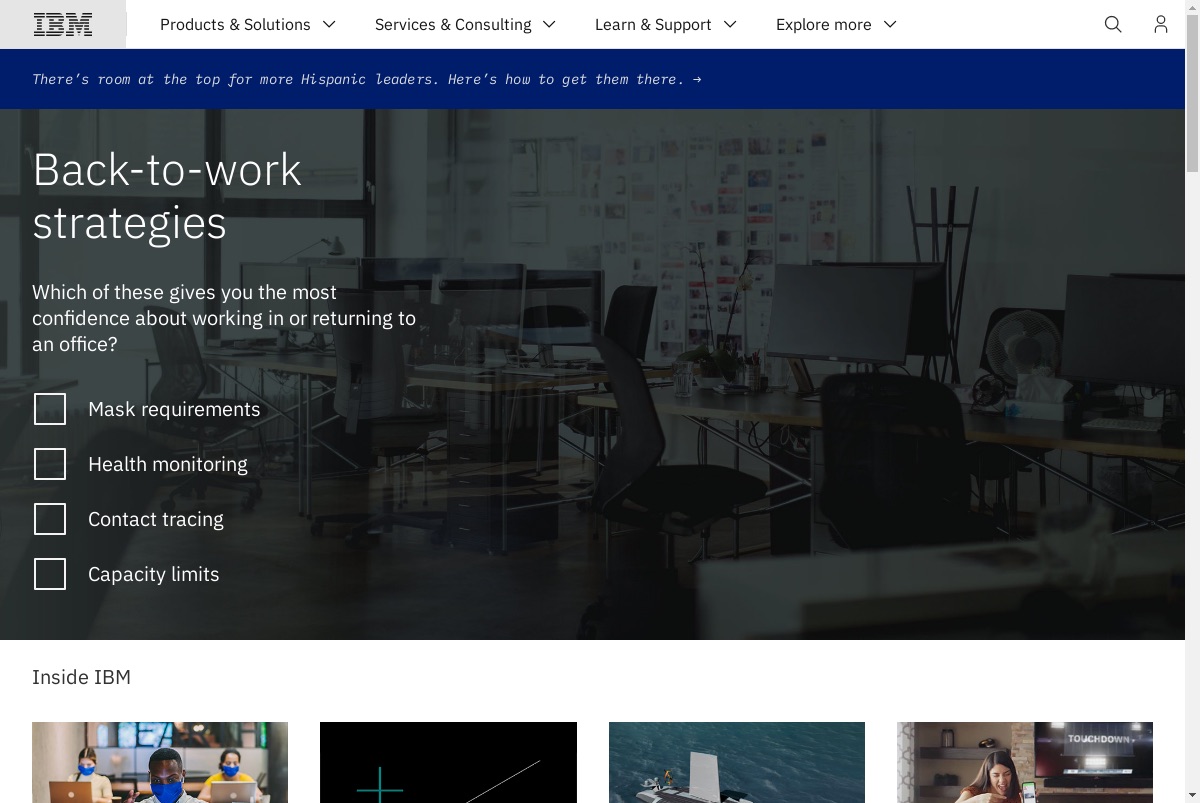
Task: Expand the Explore more chevron
Action: pos(890,24)
